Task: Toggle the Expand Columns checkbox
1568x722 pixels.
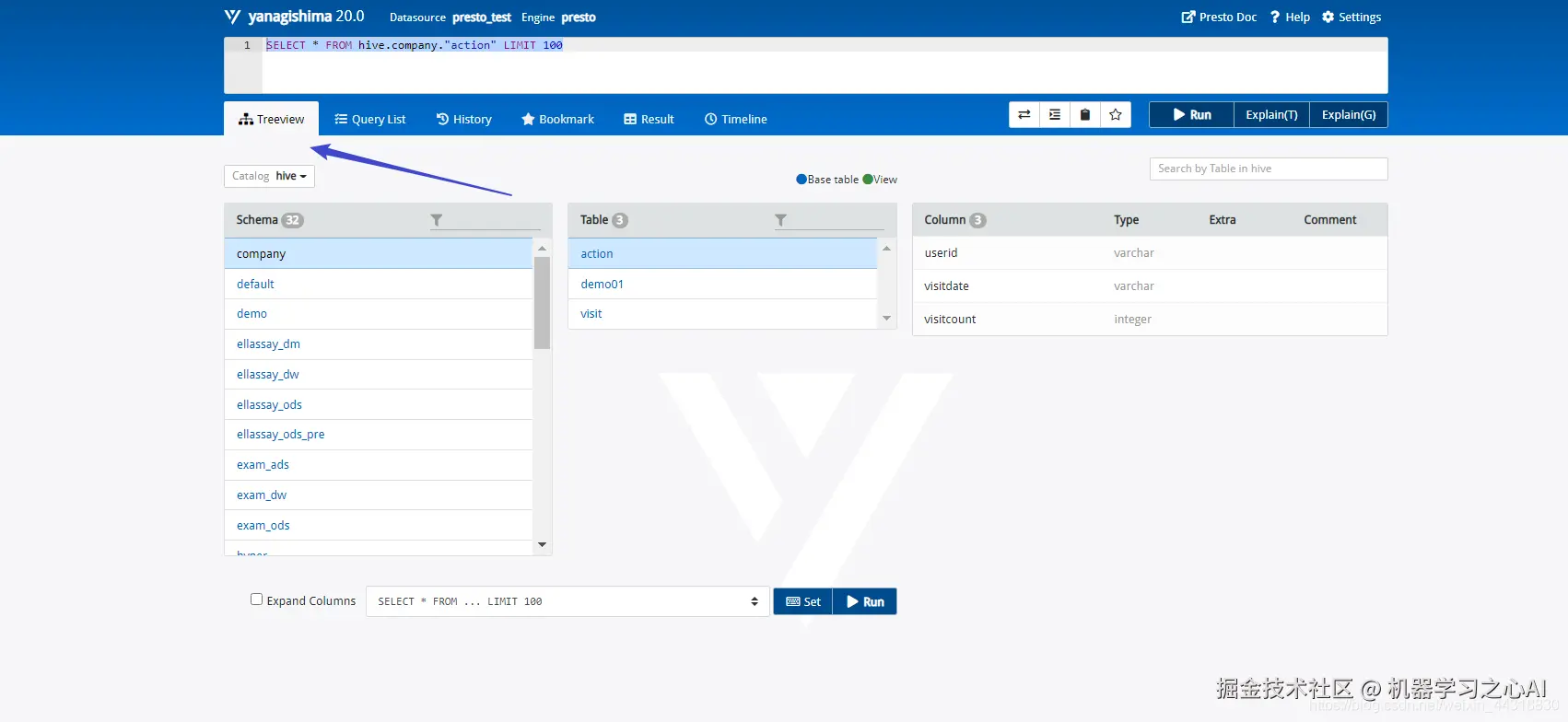Action: click(257, 600)
